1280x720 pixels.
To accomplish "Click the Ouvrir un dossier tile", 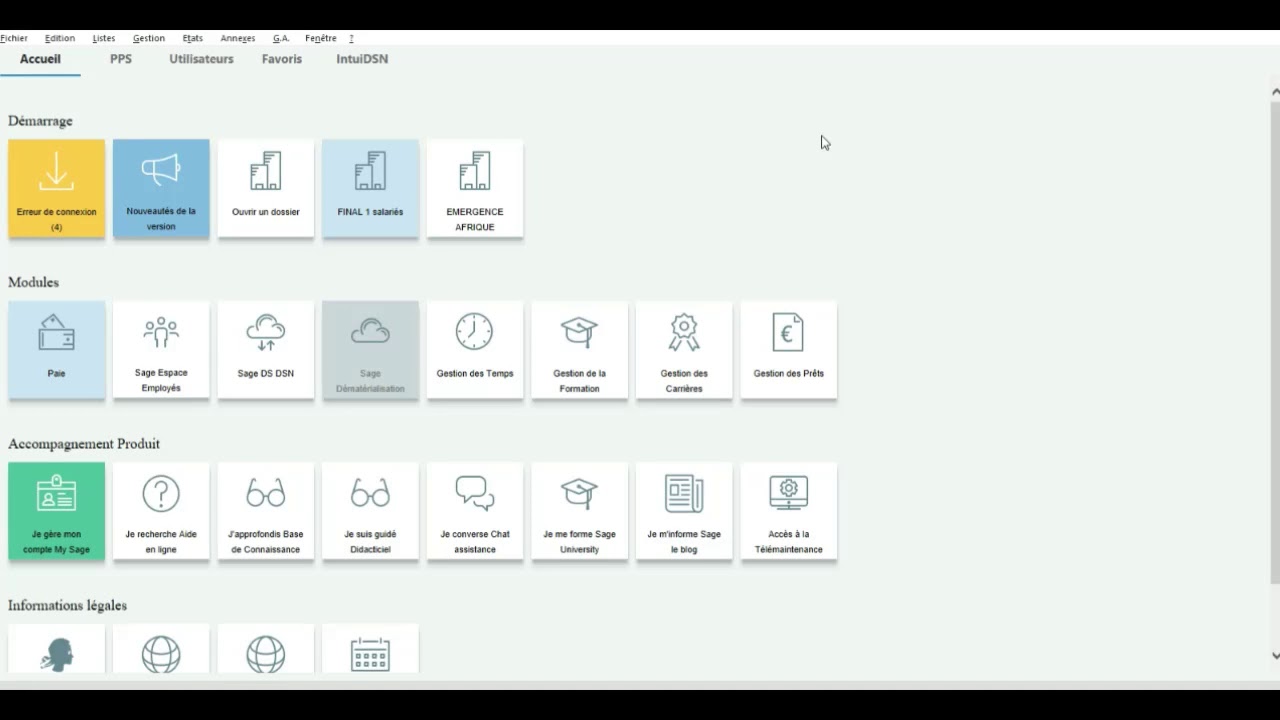I will (x=266, y=188).
